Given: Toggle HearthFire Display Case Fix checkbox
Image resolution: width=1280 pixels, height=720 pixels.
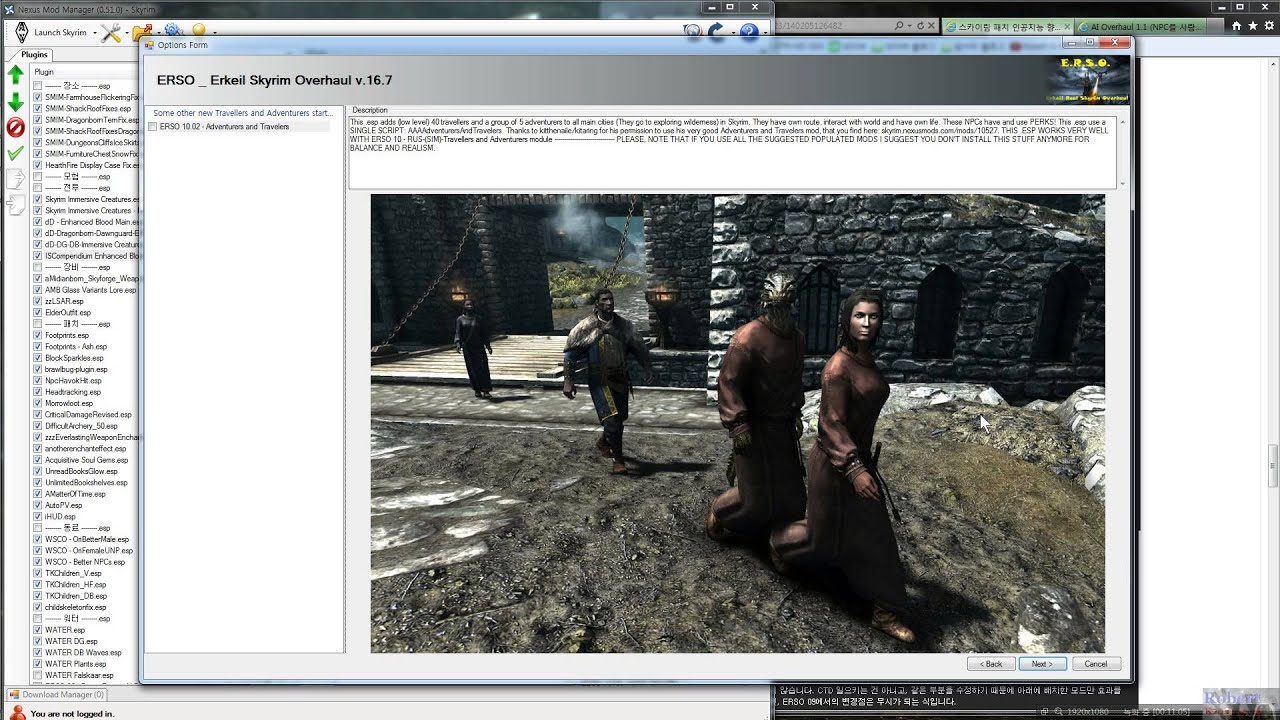Looking at the screenshot, I should [38, 165].
